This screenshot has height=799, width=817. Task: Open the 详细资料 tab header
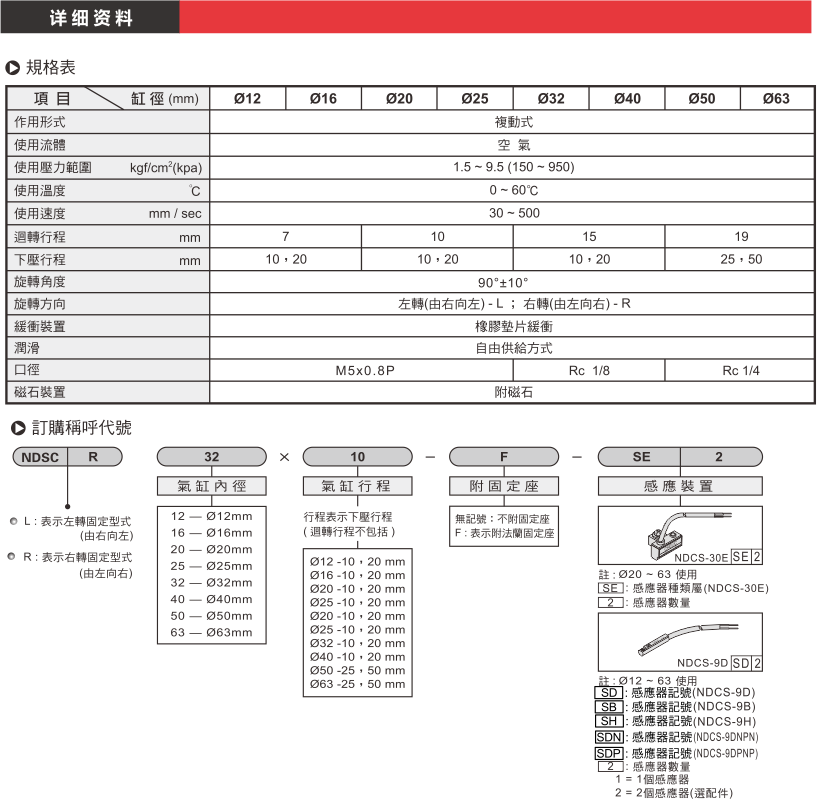[90, 18]
